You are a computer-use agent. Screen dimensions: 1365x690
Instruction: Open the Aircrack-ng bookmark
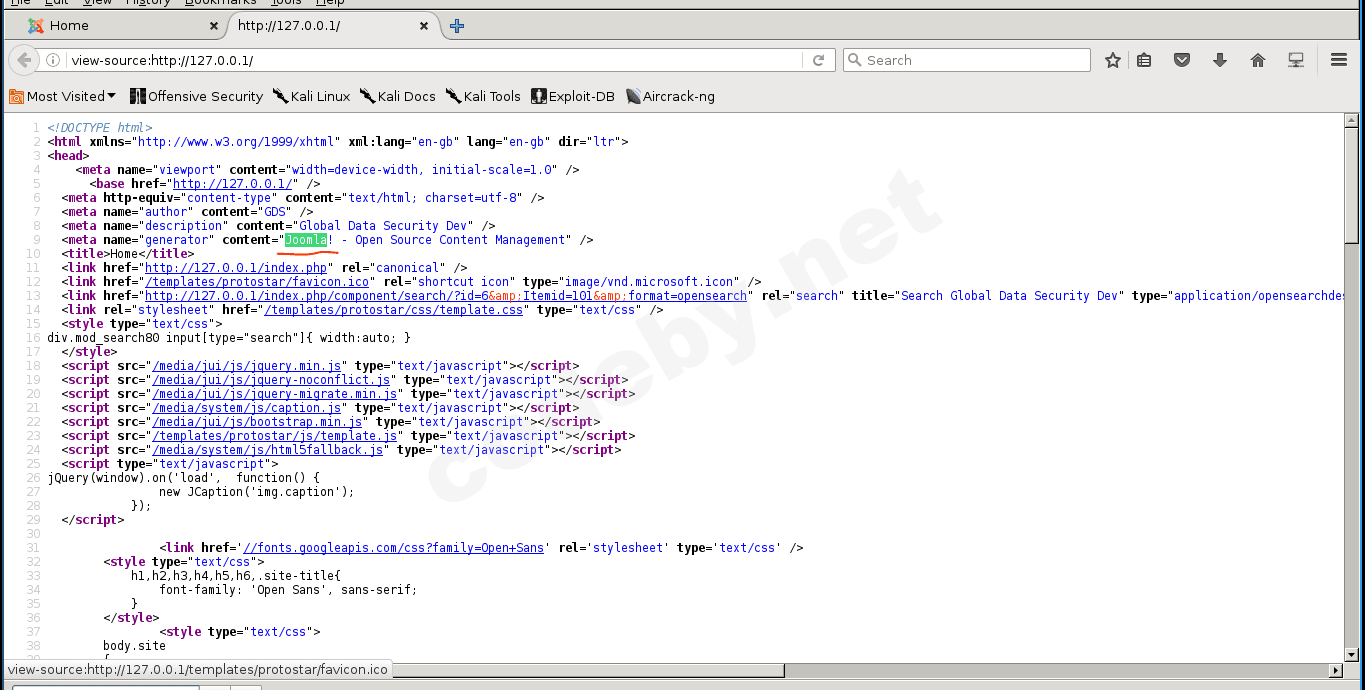coord(670,96)
